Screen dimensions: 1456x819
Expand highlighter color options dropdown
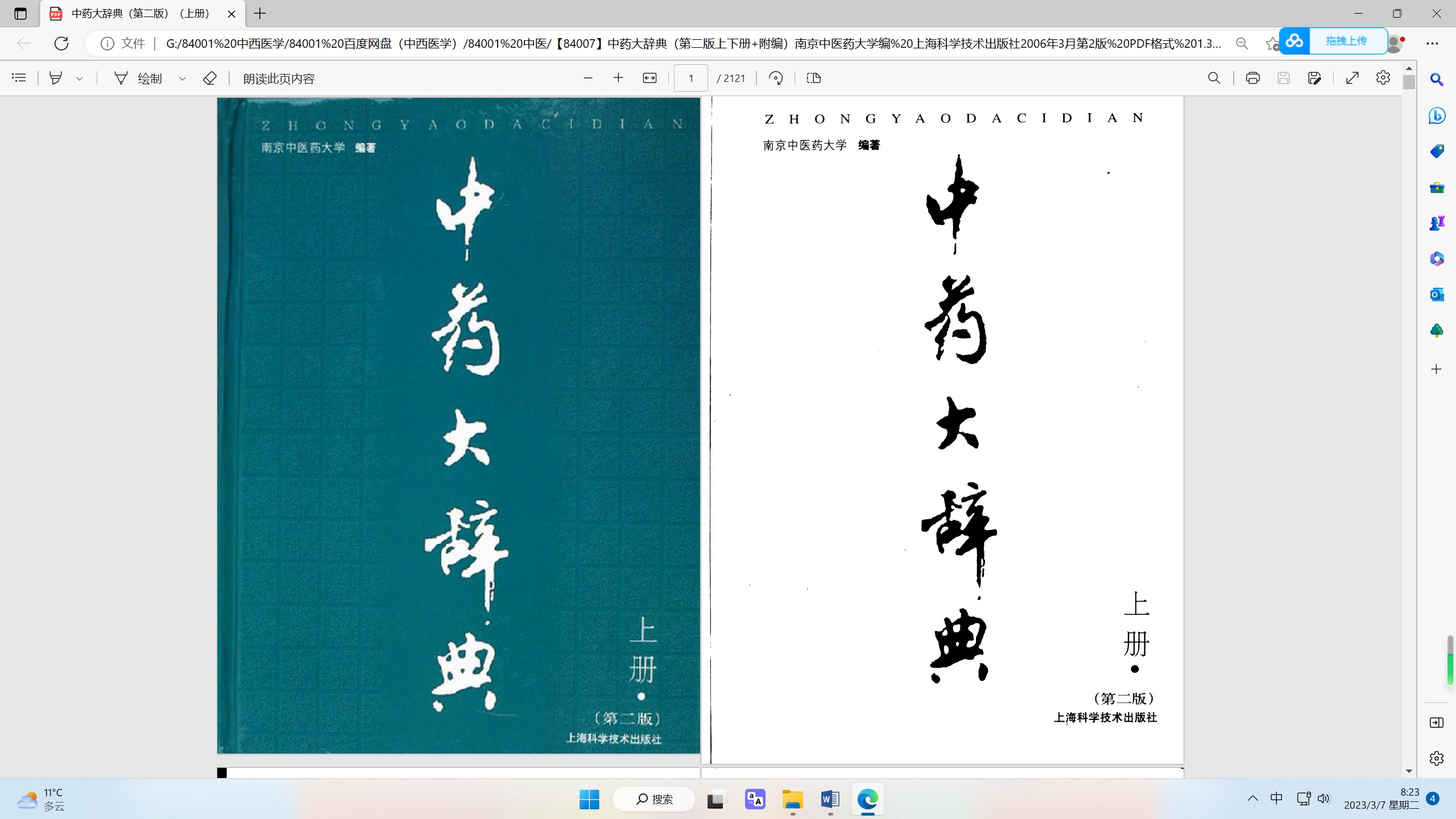(x=80, y=78)
